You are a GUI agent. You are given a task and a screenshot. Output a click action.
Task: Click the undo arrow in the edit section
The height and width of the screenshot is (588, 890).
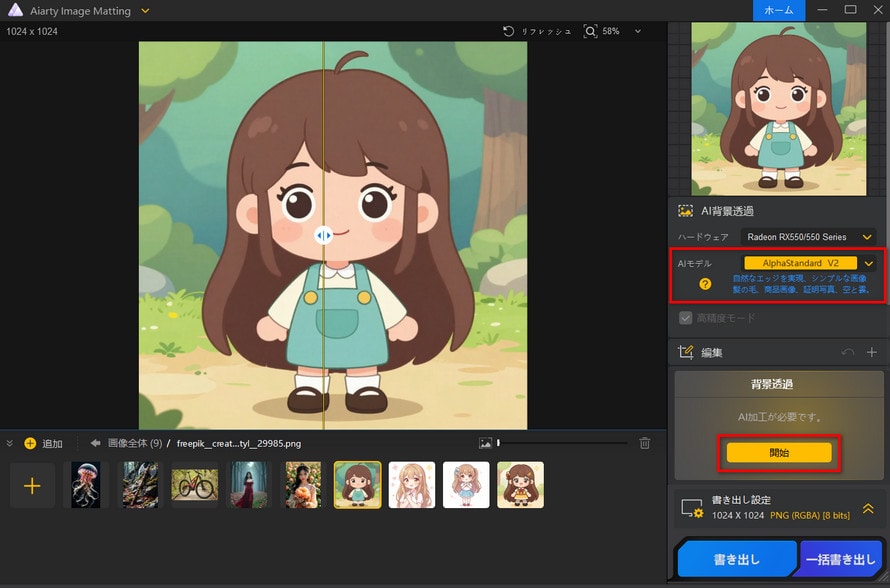click(849, 353)
